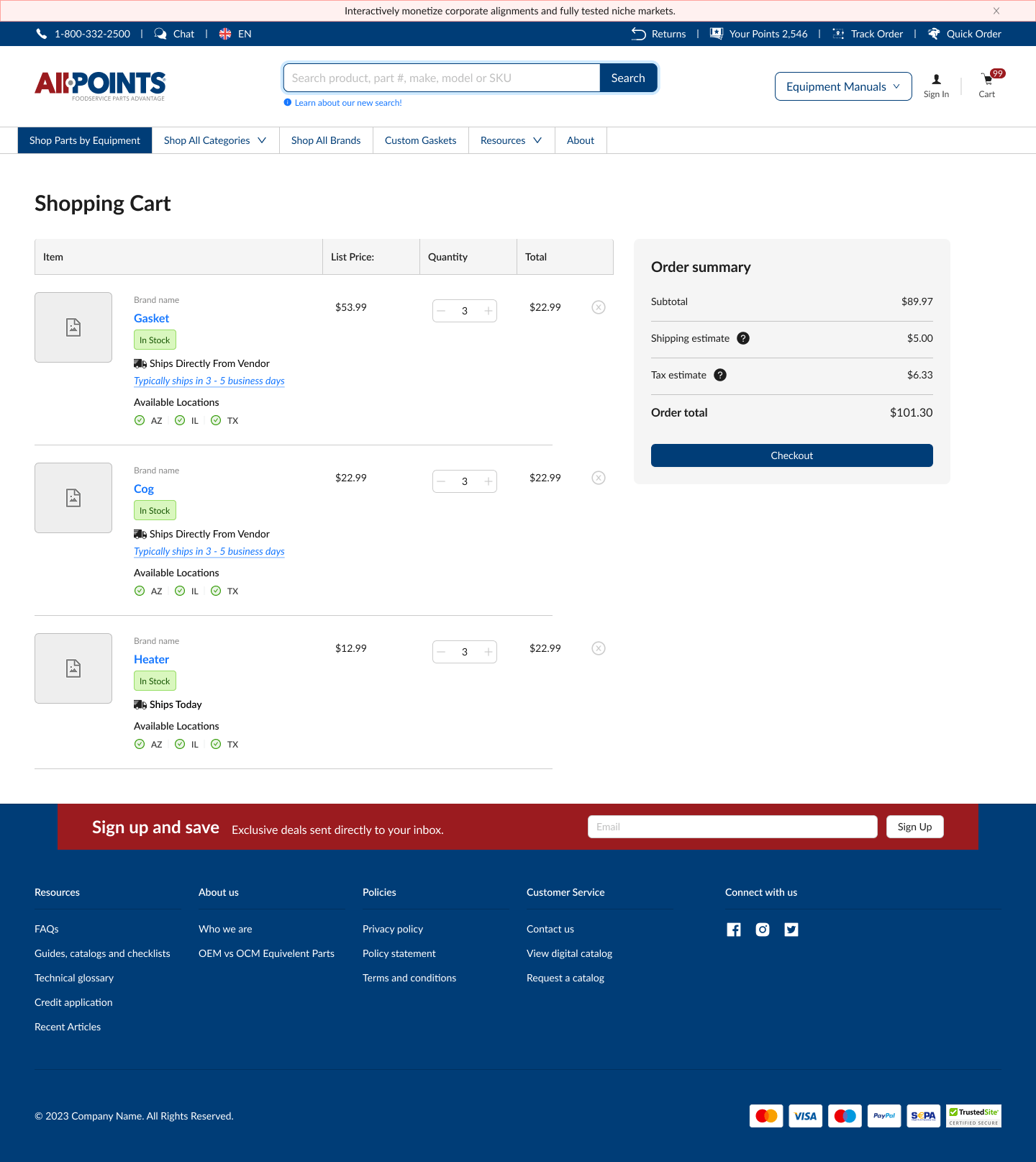Open the Custom Gaskets menu item
1036x1162 pixels.
(420, 140)
